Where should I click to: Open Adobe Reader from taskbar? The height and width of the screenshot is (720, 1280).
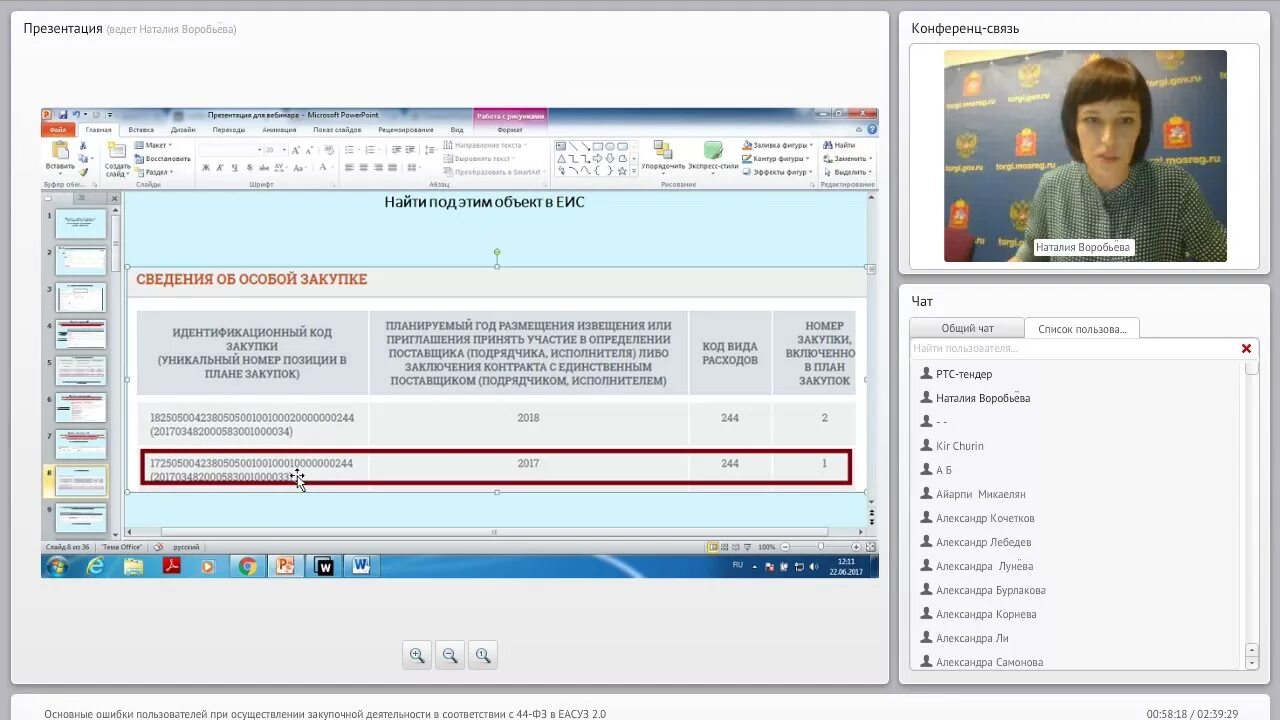point(171,567)
